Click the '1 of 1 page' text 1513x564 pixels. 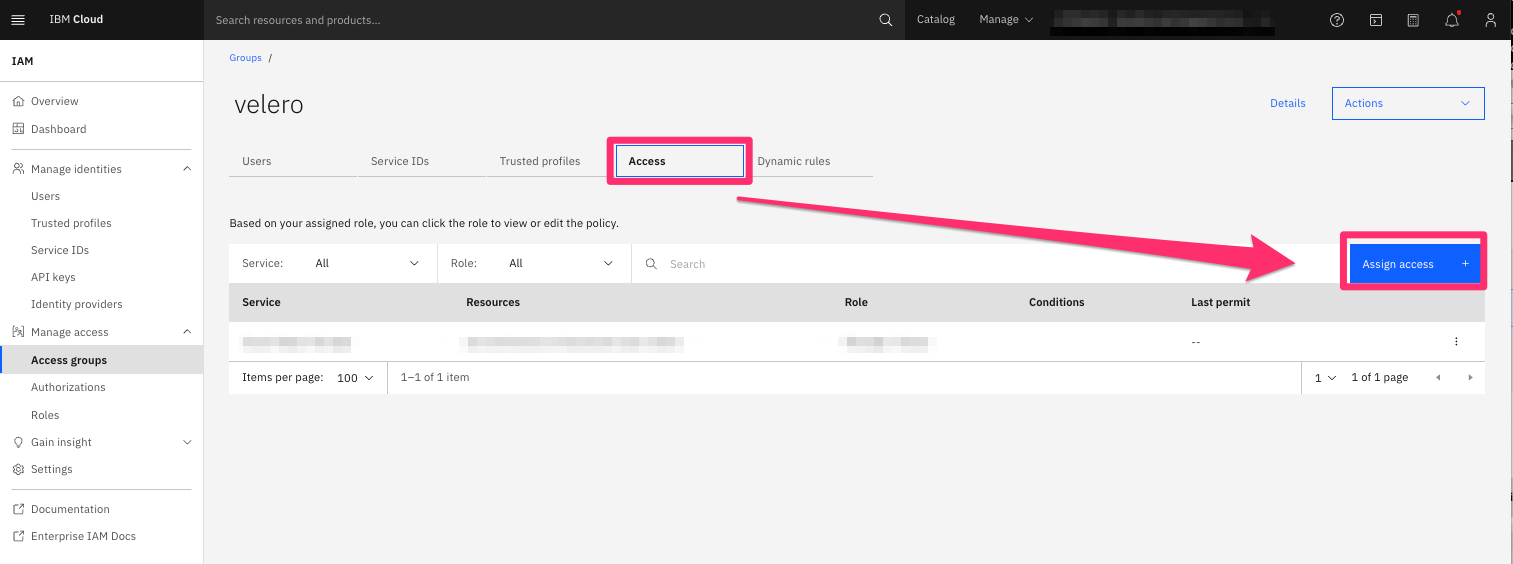pos(1379,377)
